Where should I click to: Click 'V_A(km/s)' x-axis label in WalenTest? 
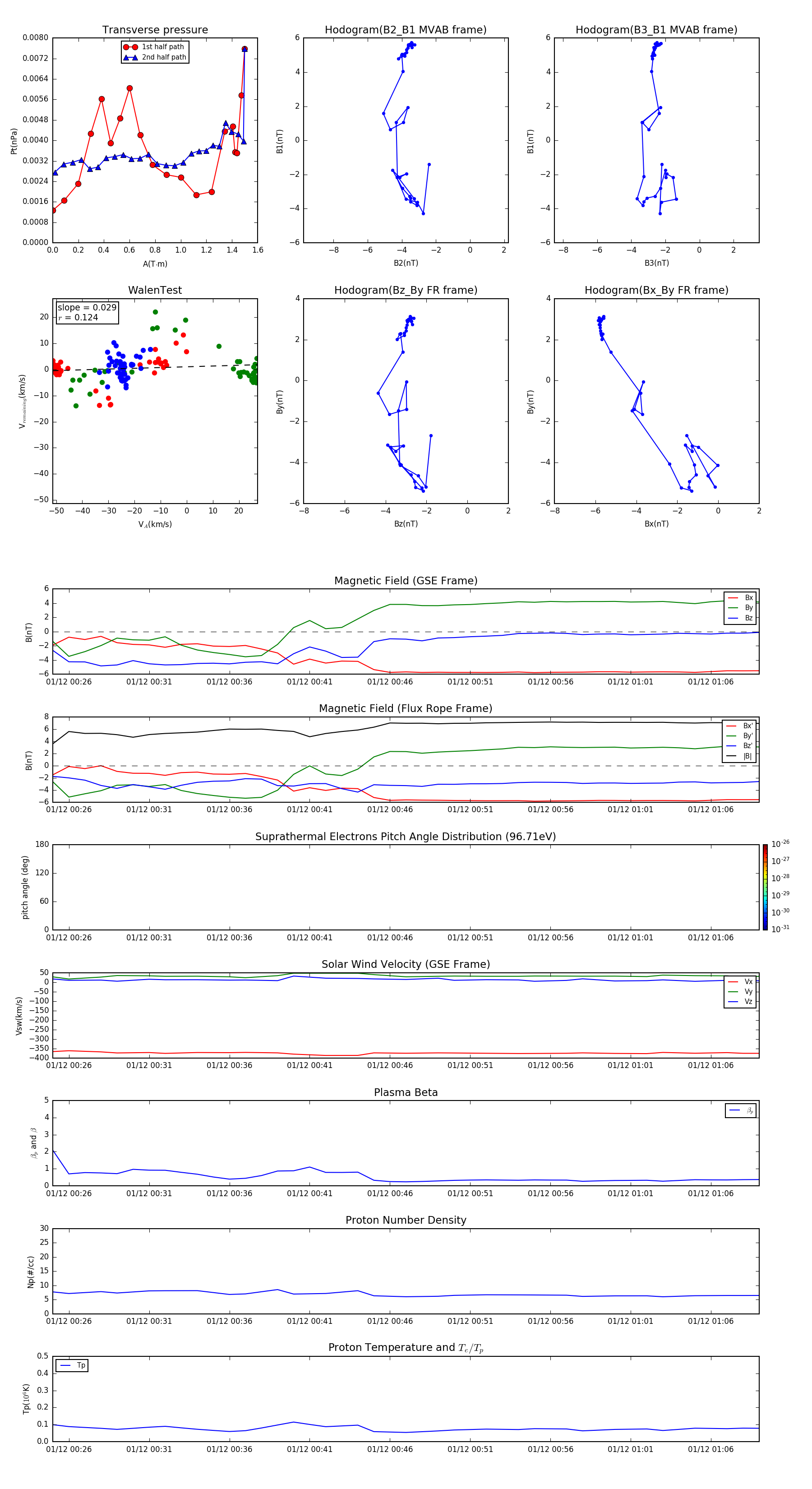coord(155,524)
